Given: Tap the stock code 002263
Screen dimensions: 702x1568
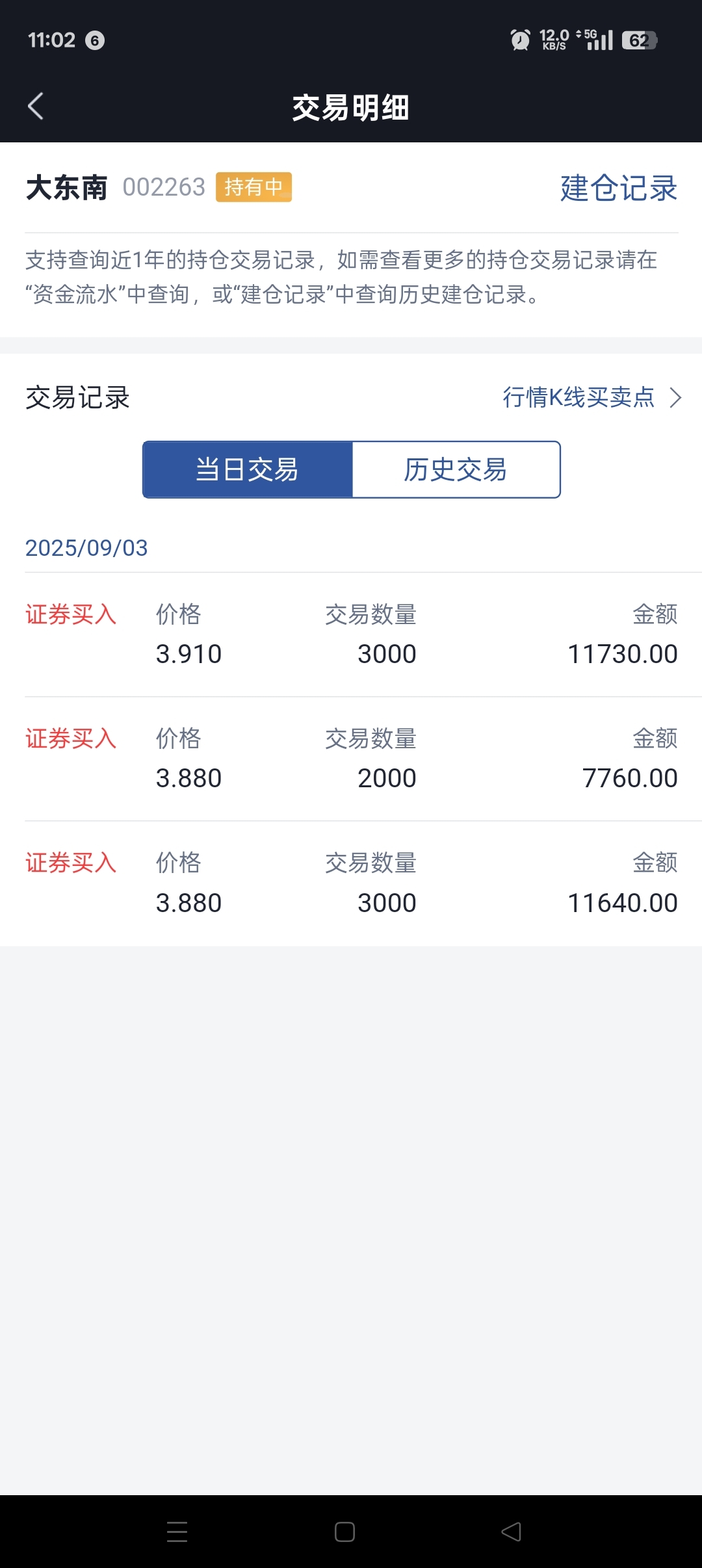Looking at the screenshot, I should click(164, 187).
